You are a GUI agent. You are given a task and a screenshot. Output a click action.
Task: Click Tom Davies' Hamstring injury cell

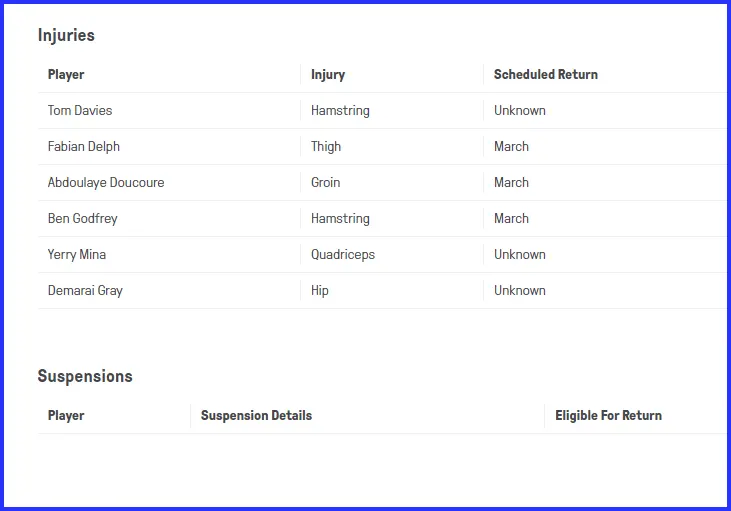(x=340, y=111)
